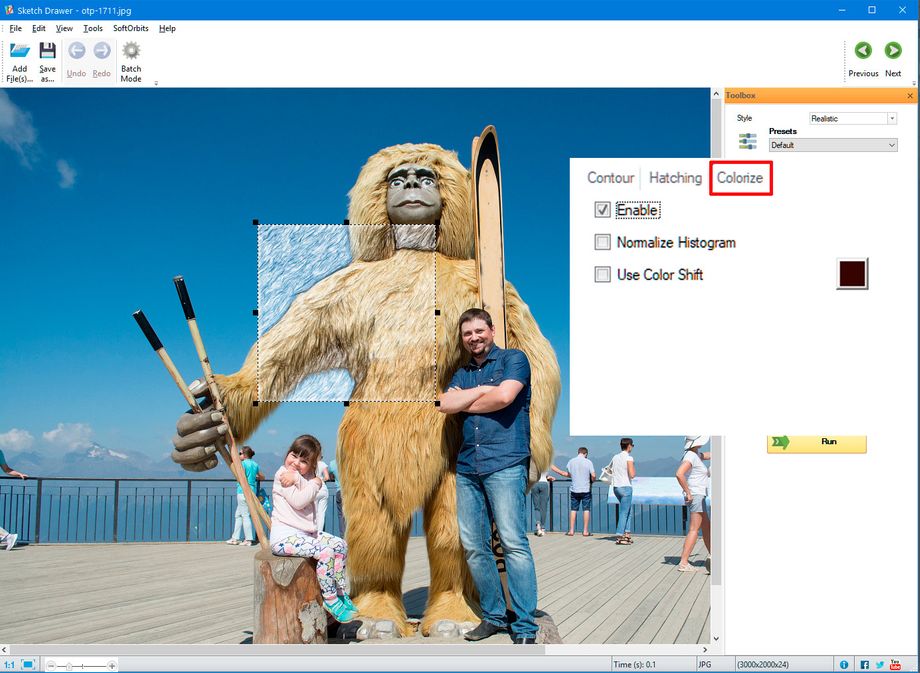Click the YouTube icon in status bar
920x673 pixels.
coord(897,663)
